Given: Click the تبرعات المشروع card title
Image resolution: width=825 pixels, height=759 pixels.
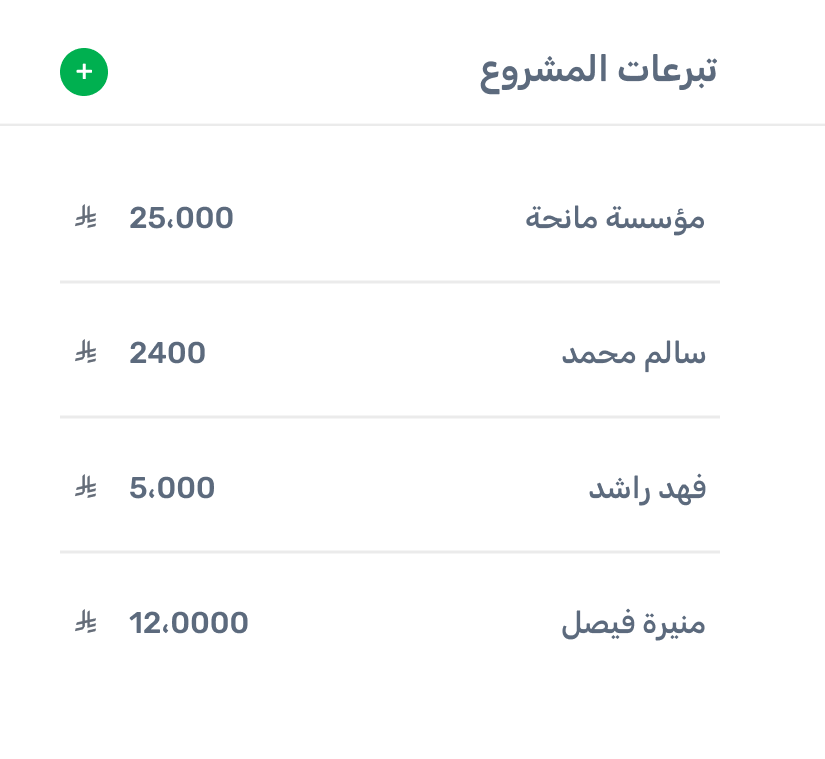Looking at the screenshot, I should point(598,72).
